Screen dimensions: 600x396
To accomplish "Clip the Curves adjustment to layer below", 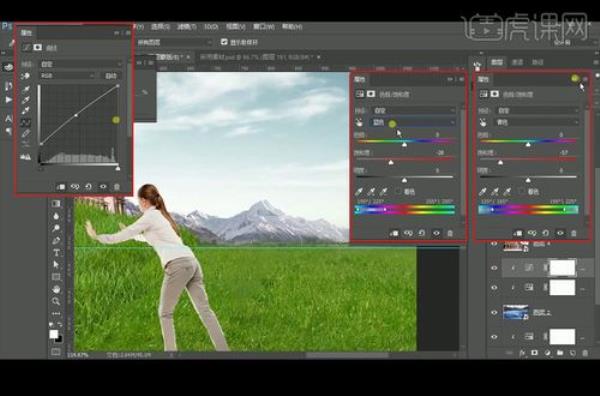I will 60,187.
